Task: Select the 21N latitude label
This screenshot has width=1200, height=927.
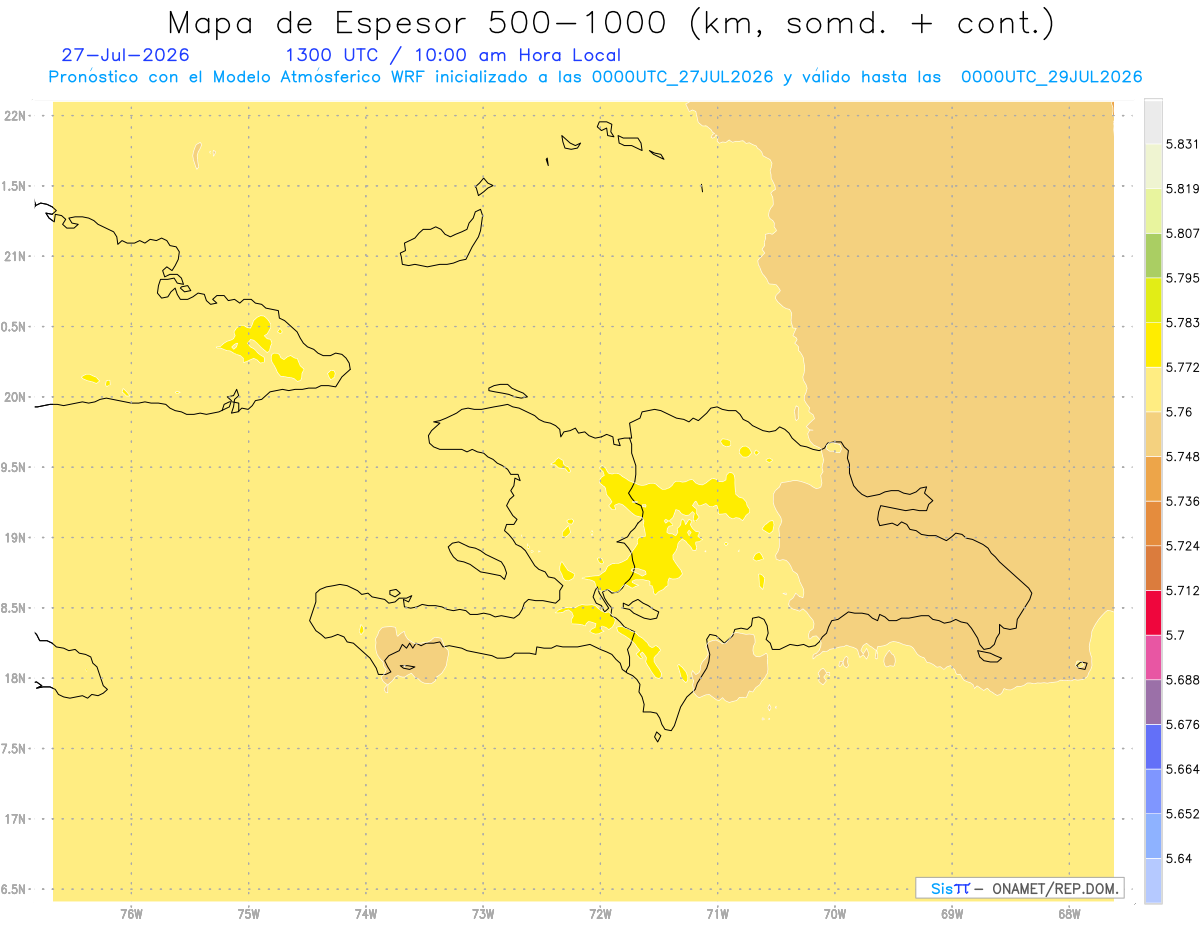Action: pos(14,256)
